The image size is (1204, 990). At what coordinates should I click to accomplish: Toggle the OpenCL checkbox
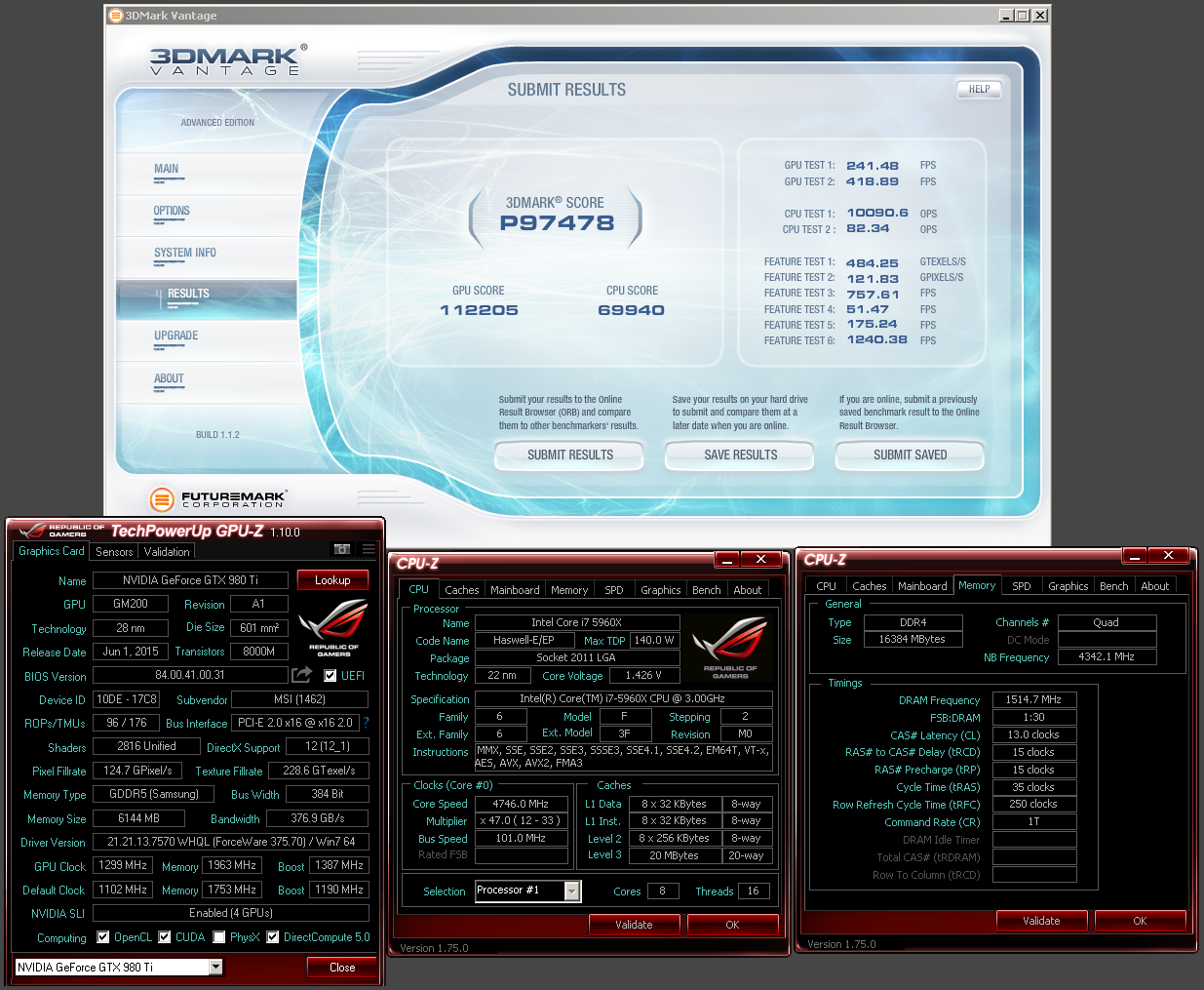pyautogui.click(x=103, y=937)
